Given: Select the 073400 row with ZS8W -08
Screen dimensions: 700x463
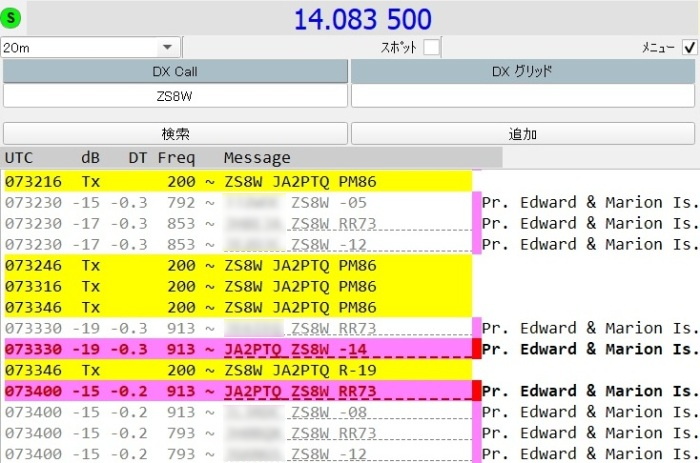Looking at the screenshot, I should pyautogui.click(x=238, y=412).
